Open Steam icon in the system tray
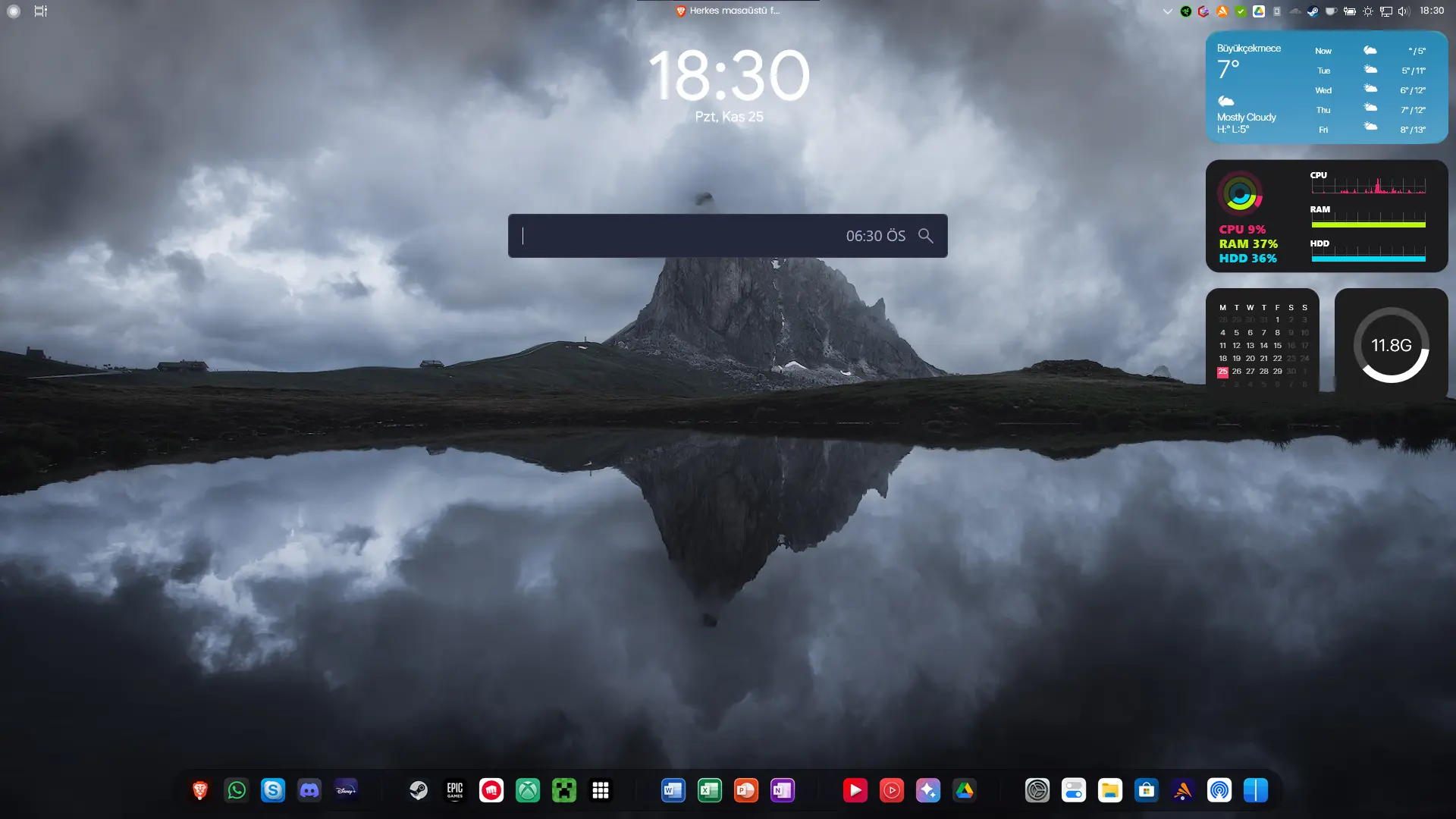Screen dimensions: 1456x819 coord(1313,11)
